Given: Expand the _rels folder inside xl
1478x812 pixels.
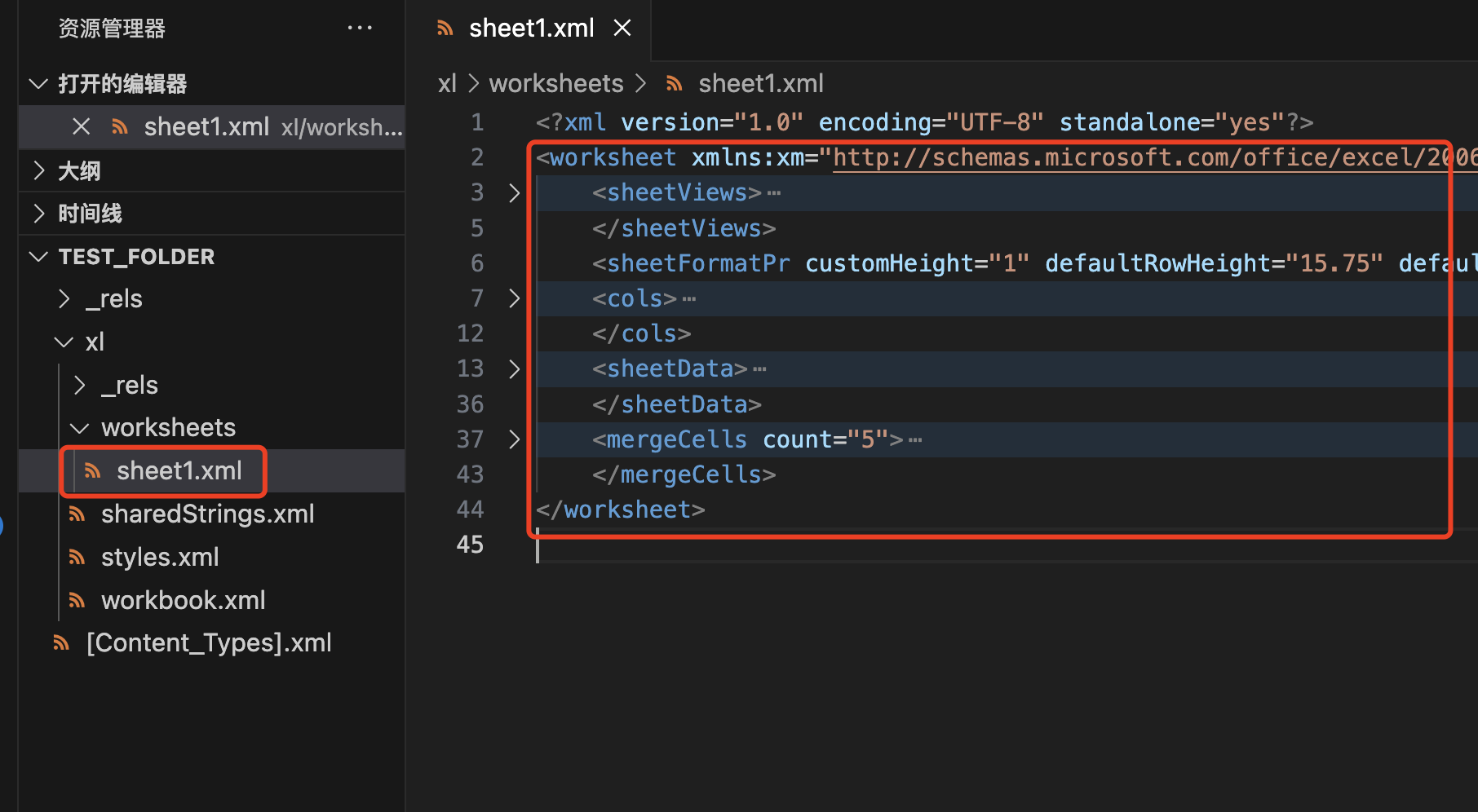Looking at the screenshot, I should 80,385.
